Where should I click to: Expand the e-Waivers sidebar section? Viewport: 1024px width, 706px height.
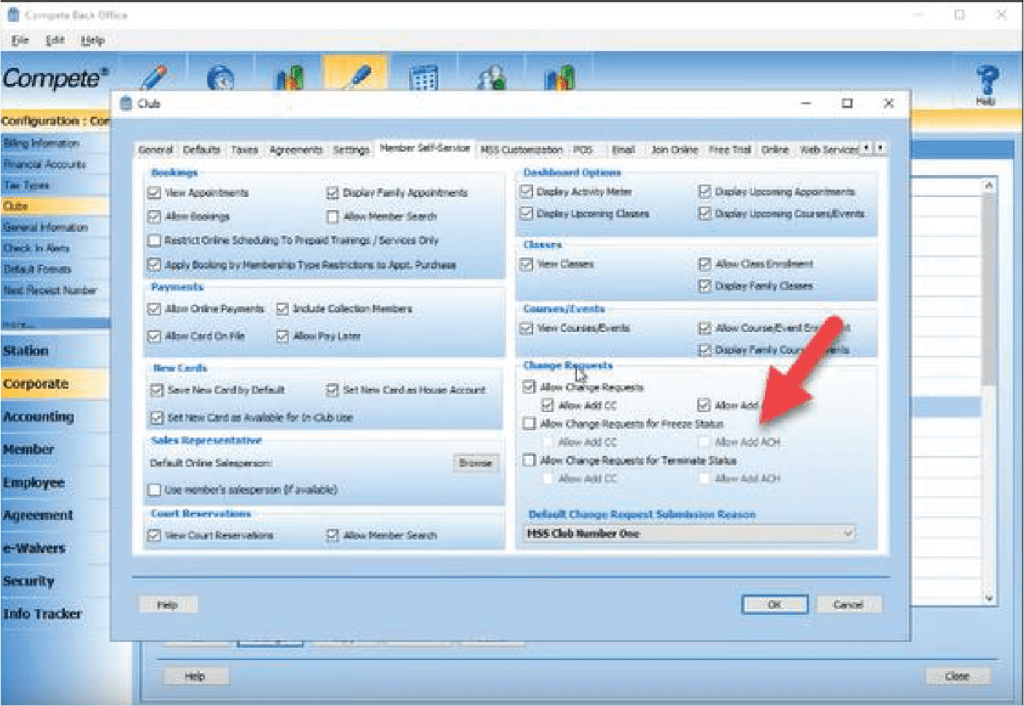click(x=55, y=548)
